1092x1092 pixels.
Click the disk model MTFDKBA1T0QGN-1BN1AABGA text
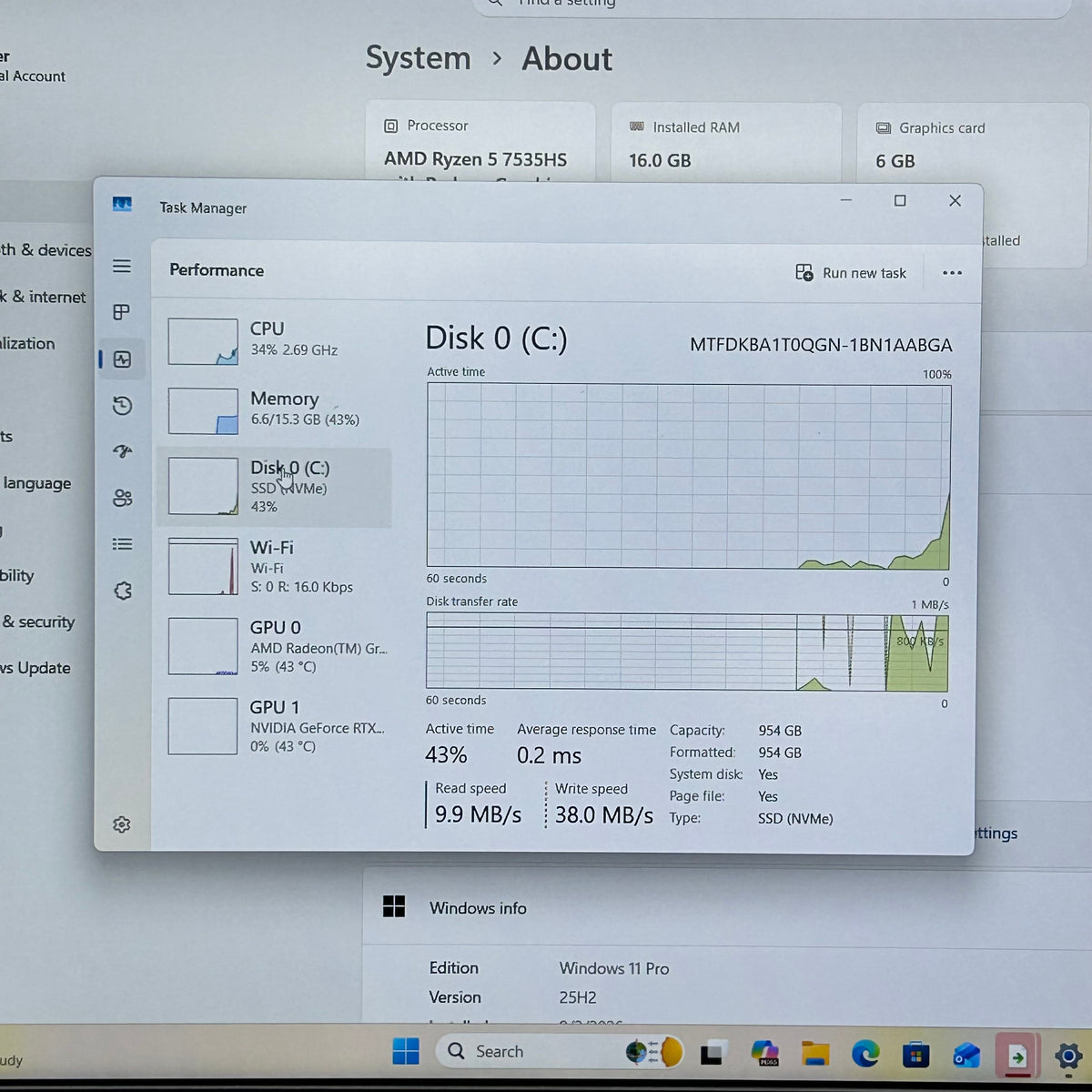coord(821,345)
